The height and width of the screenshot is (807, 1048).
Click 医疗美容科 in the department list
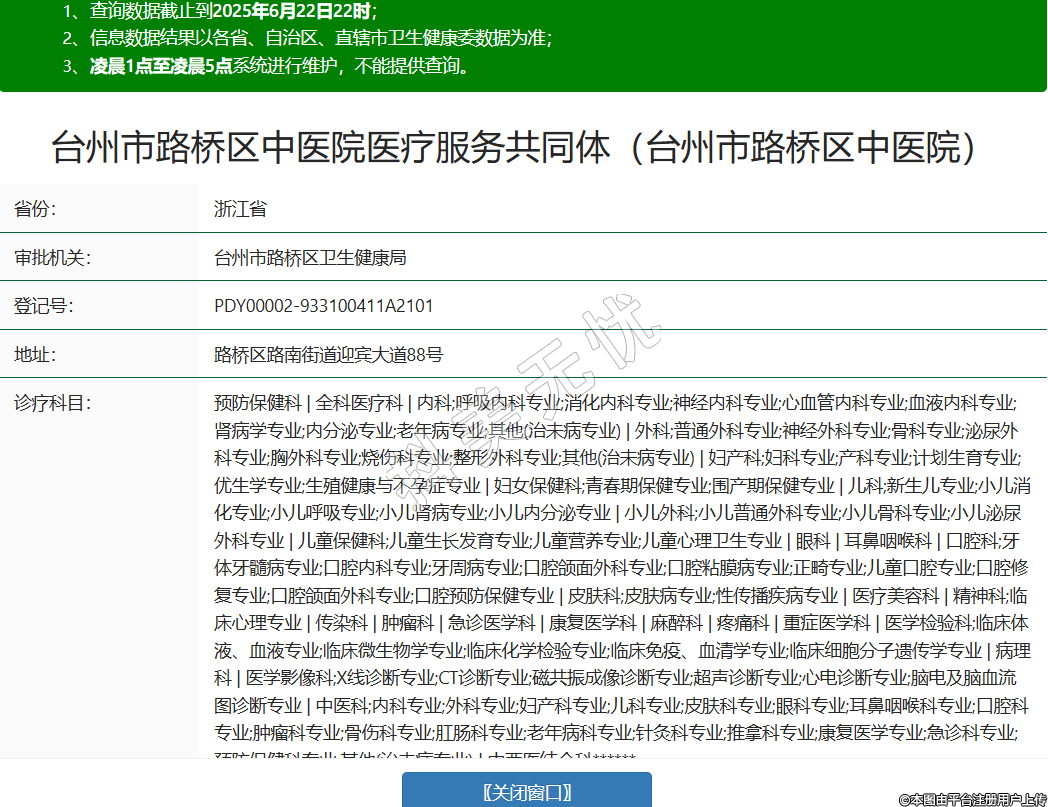(x=895, y=596)
